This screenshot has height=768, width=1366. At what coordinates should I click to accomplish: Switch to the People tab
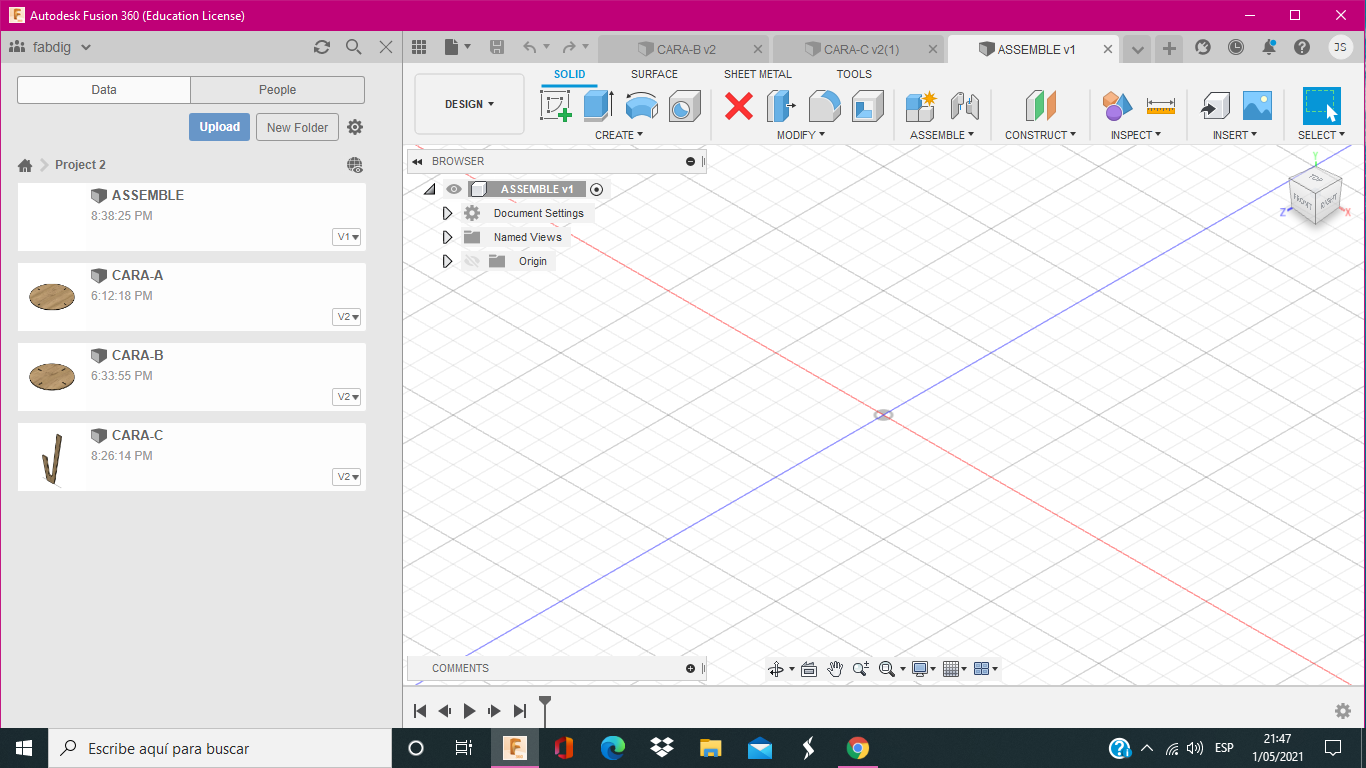[x=277, y=90]
